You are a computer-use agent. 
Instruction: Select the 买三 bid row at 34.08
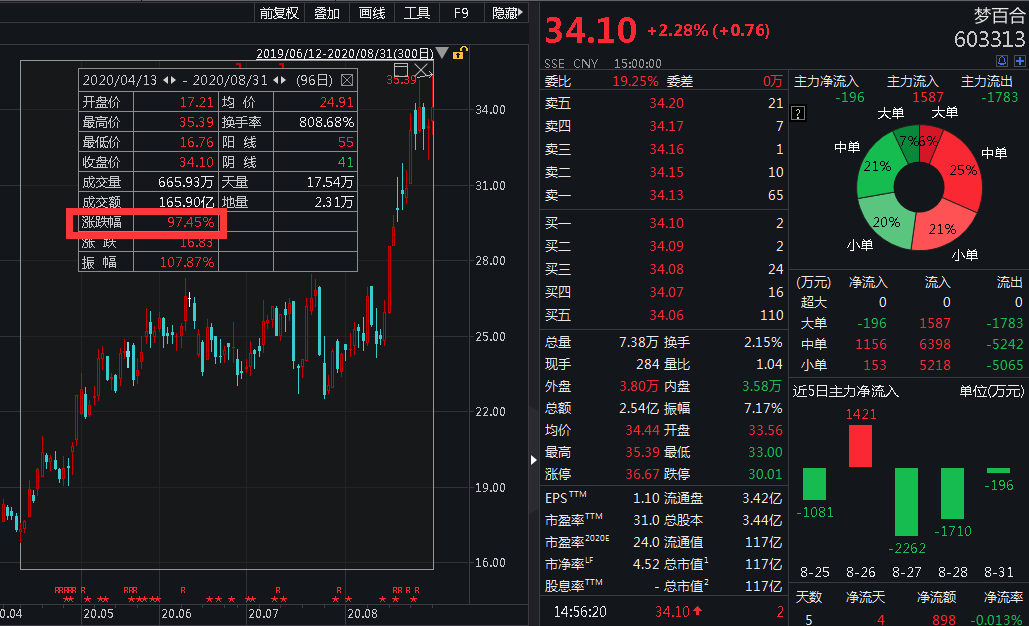pyautogui.click(x=663, y=269)
